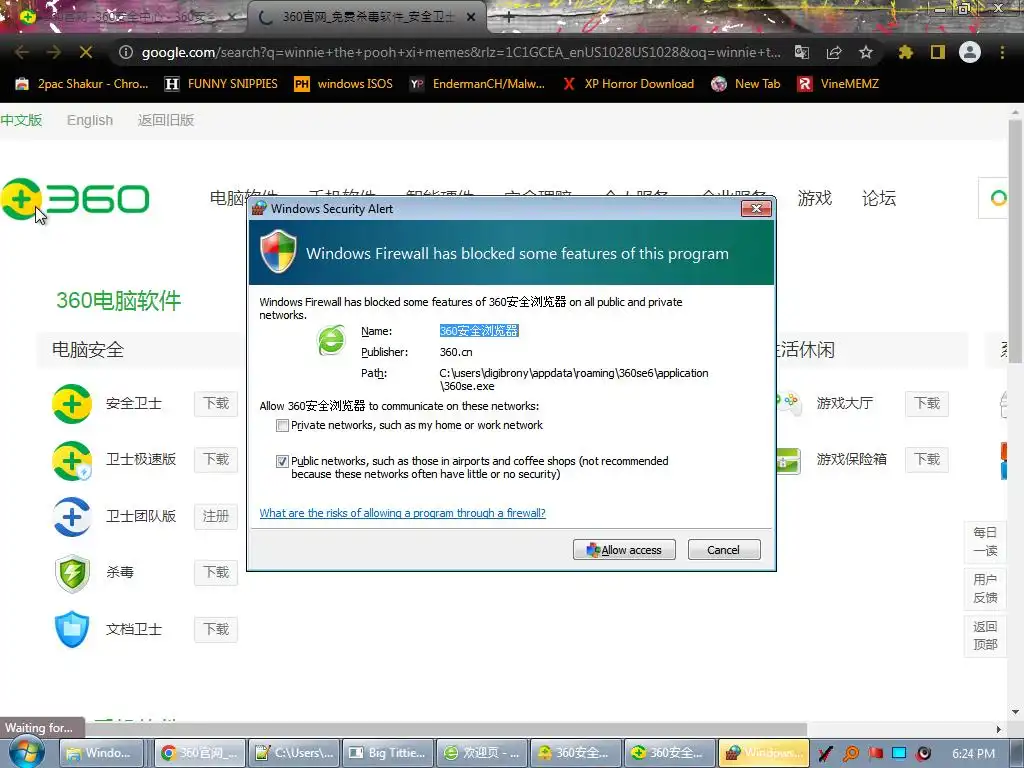Open the 论坛 navigation item
Screen dimensions: 1024x768
[x=878, y=198]
